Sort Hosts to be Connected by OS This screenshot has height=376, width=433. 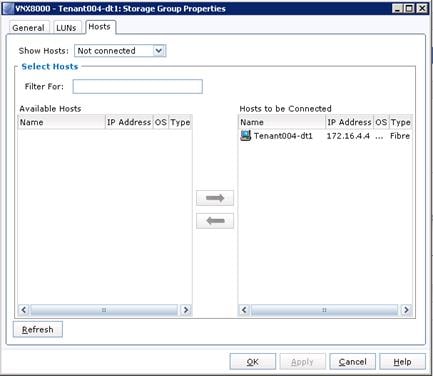381,122
